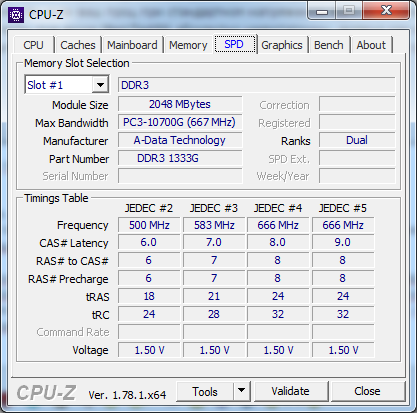This screenshot has height=413, width=417.
Task: Click the Max Bandwidth PC3-10700G field
Action: point(180,122)
